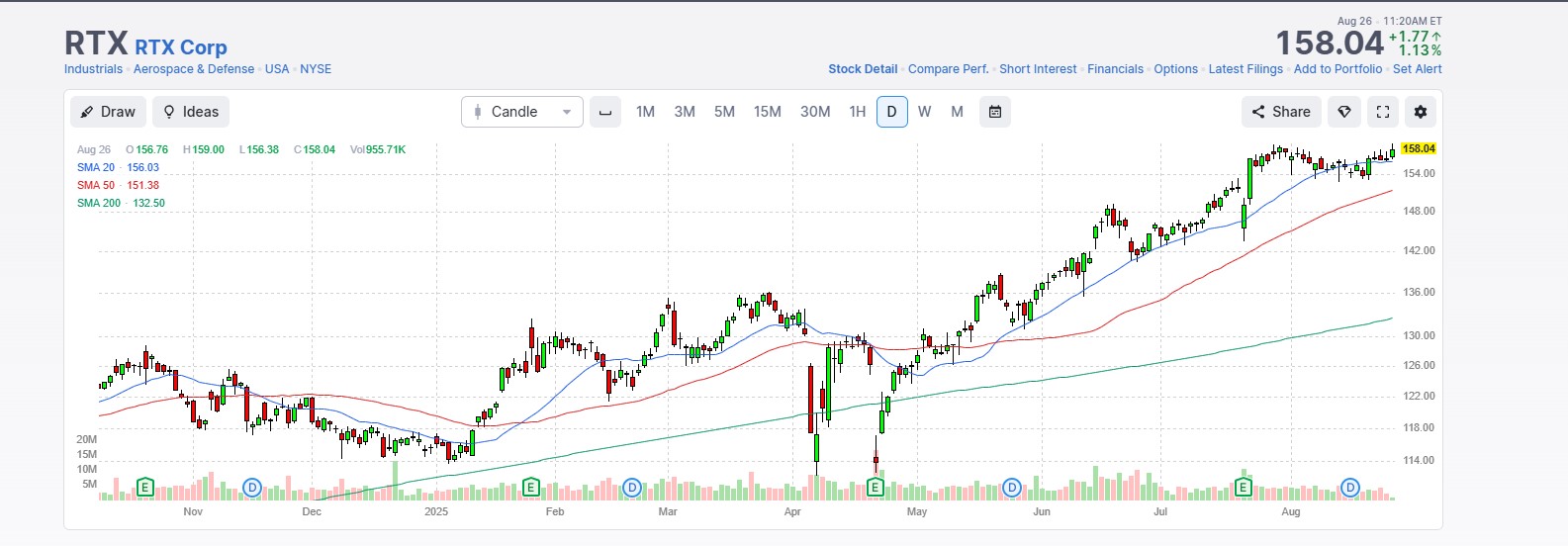
Task: Click the SMA 50 legend entry
Action: coord(118,185)
